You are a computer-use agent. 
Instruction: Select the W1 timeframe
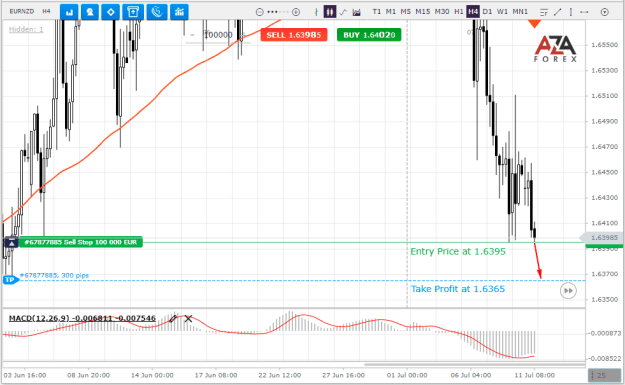pos(502,12)
